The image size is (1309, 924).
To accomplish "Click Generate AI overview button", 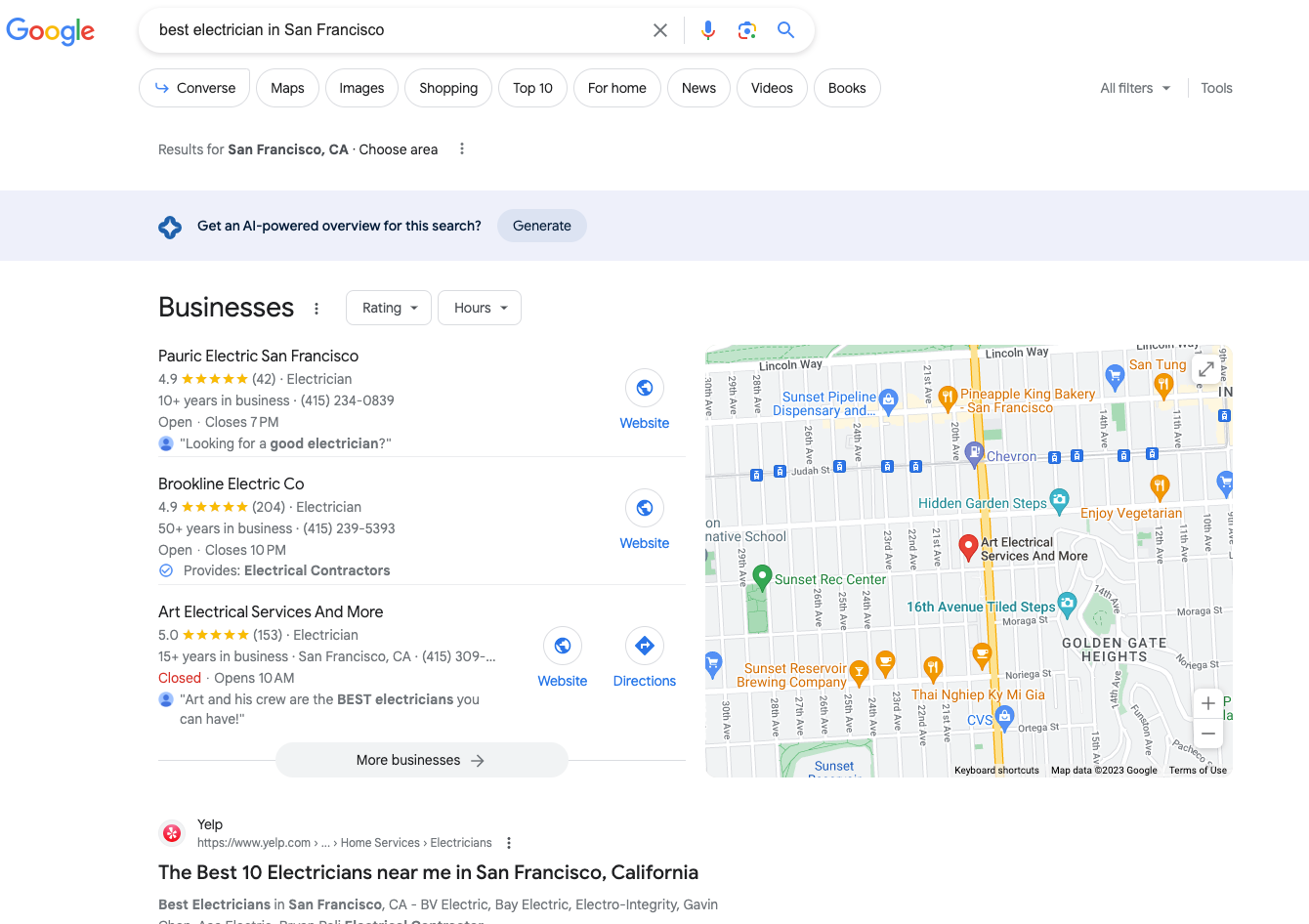I will [542, 226].
